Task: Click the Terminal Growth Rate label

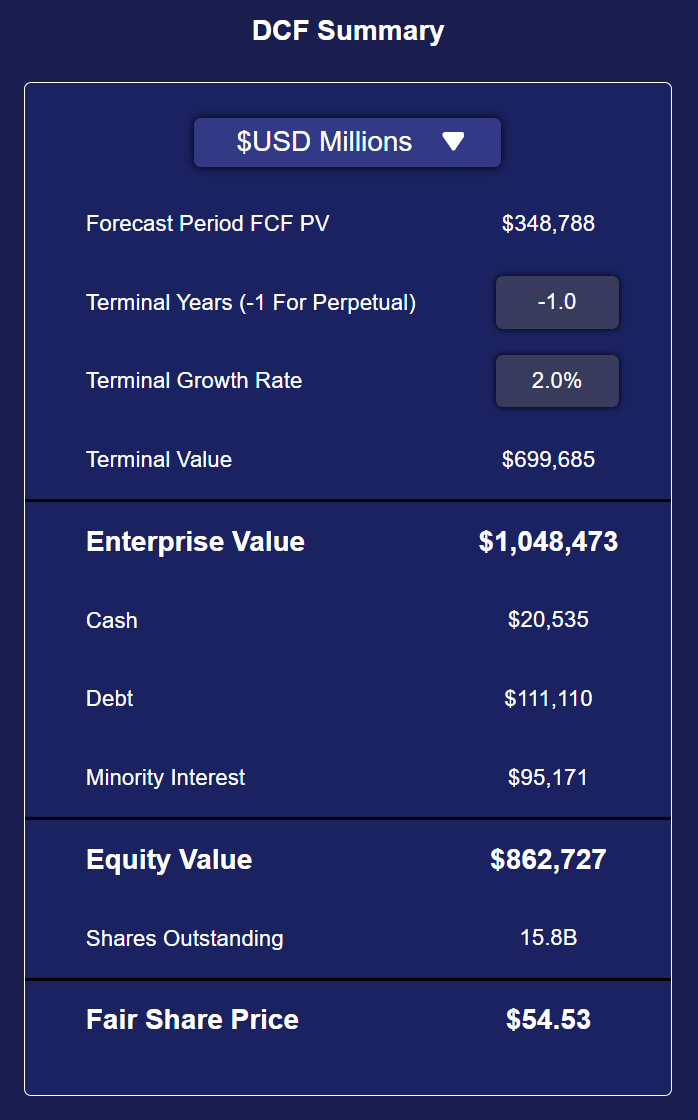Action: 194,381
